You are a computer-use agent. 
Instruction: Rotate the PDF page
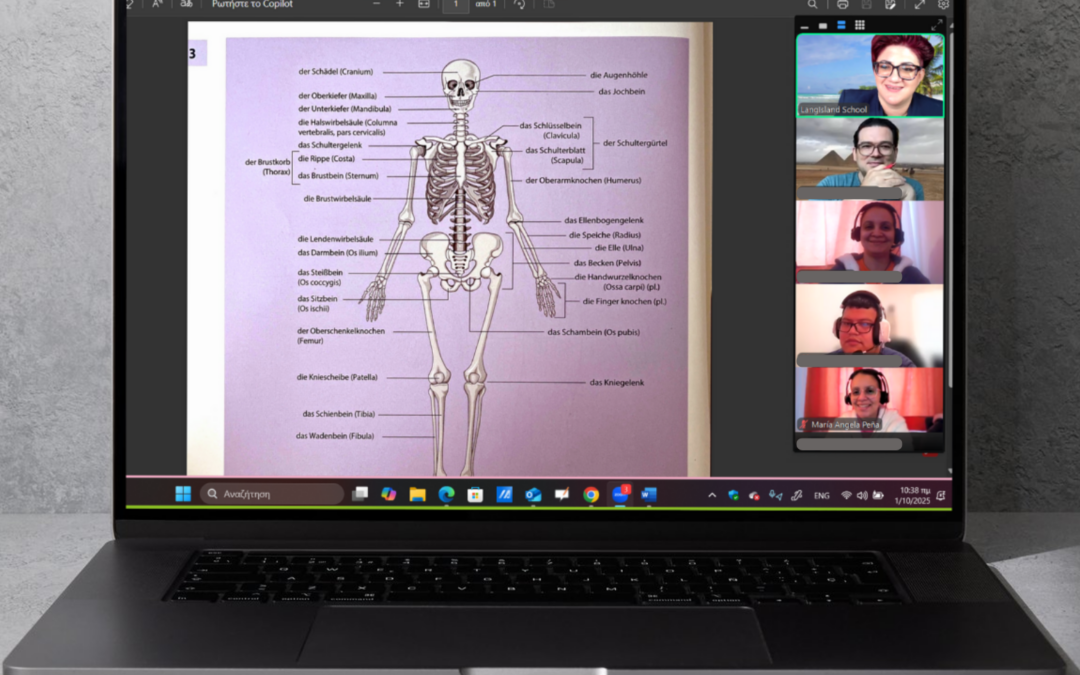pyautogui.click(x=519, y=5)
